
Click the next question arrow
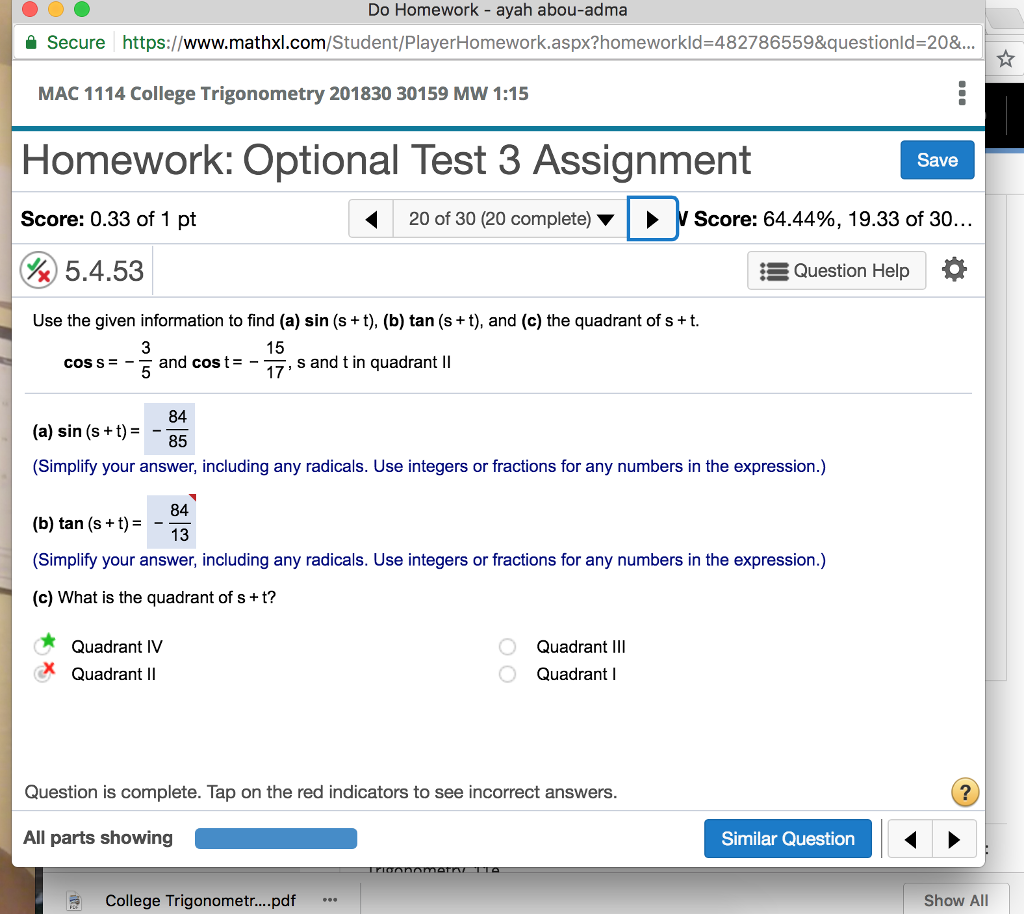(652, 218)
